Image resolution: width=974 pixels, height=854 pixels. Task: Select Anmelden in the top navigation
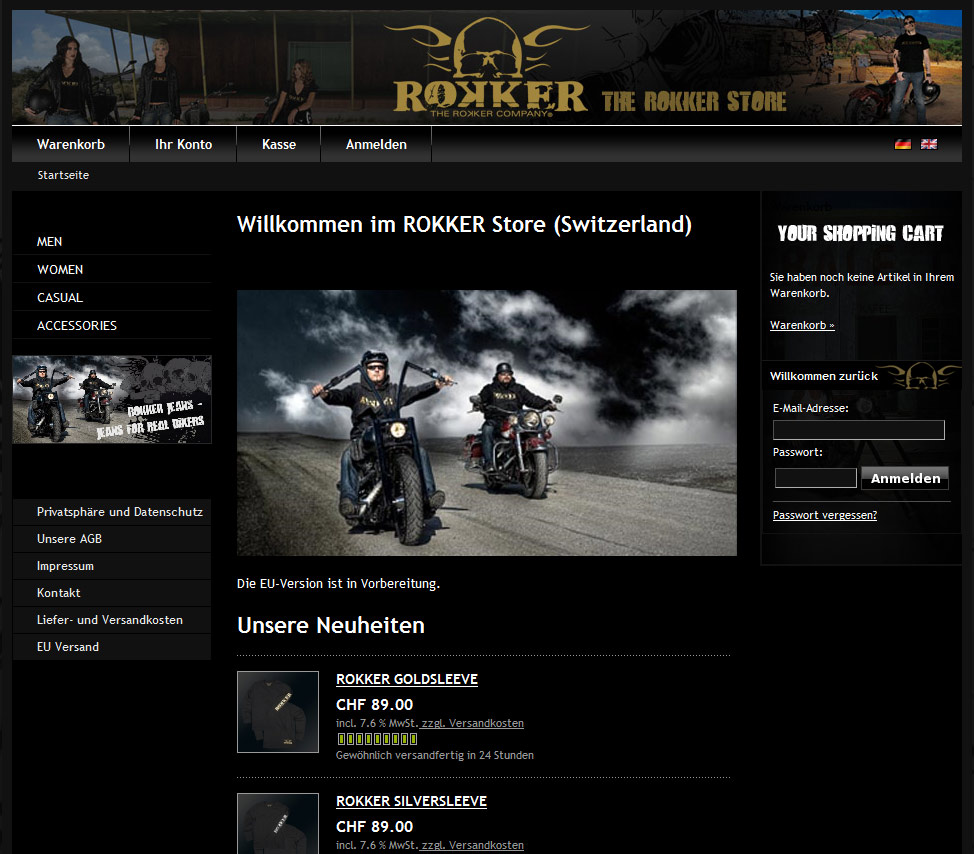[x=376, y=144]
